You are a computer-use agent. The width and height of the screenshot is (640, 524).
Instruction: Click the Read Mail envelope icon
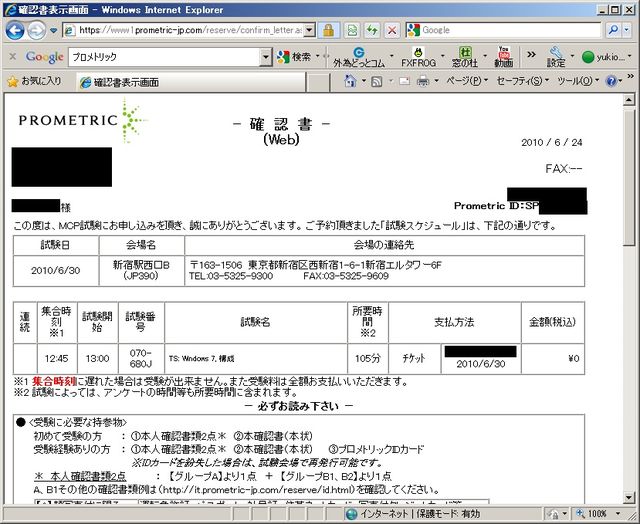403,81
